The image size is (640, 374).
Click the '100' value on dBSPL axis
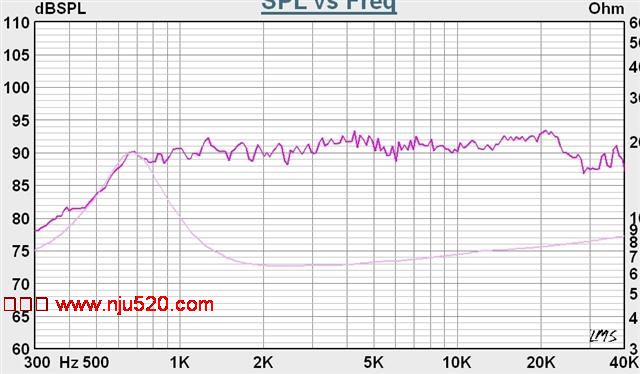tap(17, 88)
